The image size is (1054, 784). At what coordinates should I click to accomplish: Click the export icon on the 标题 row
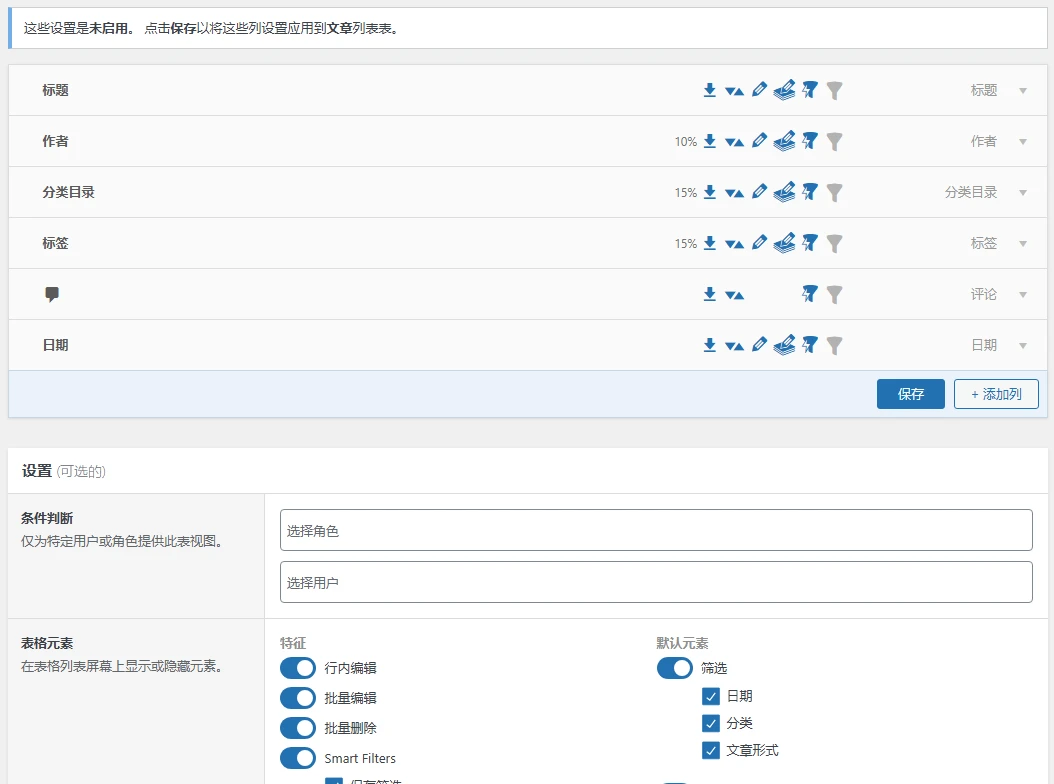pos(709,90)
